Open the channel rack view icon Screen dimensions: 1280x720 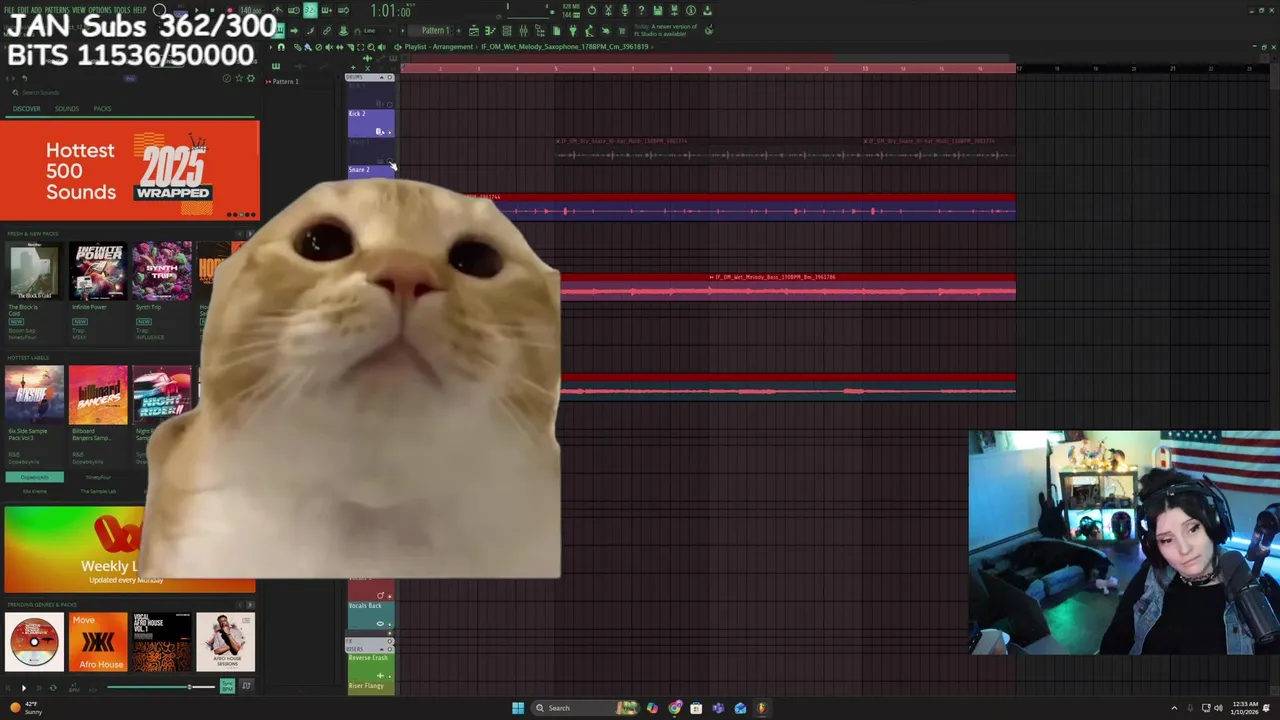[x=506, y=31]
